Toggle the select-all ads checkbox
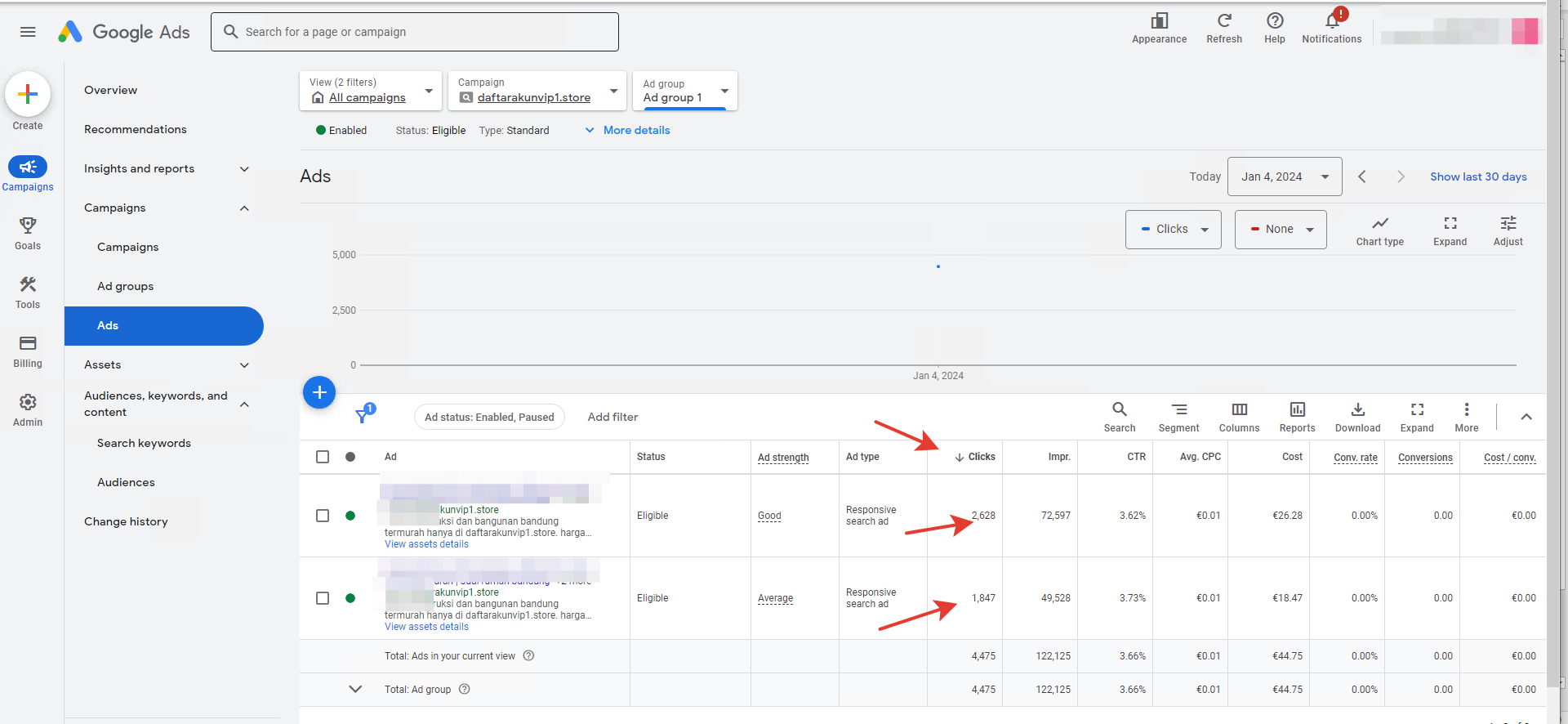Viewport: 1568px width, 724px height. click(x=323, y=457)
